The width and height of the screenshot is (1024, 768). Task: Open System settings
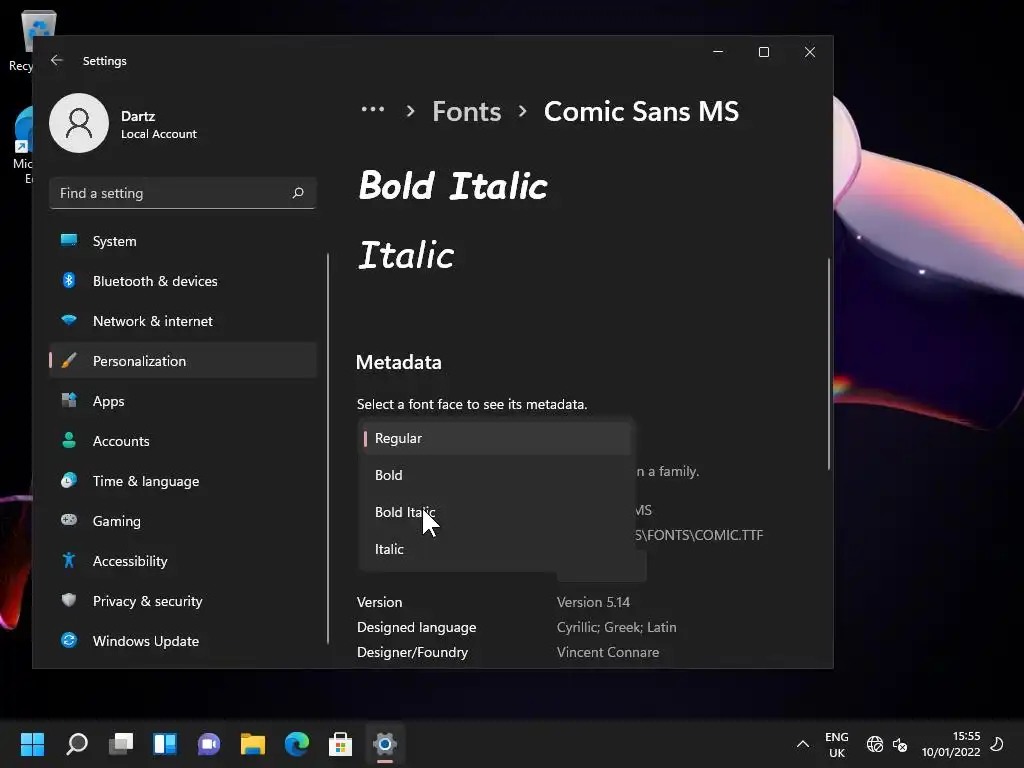click(183, 241)
